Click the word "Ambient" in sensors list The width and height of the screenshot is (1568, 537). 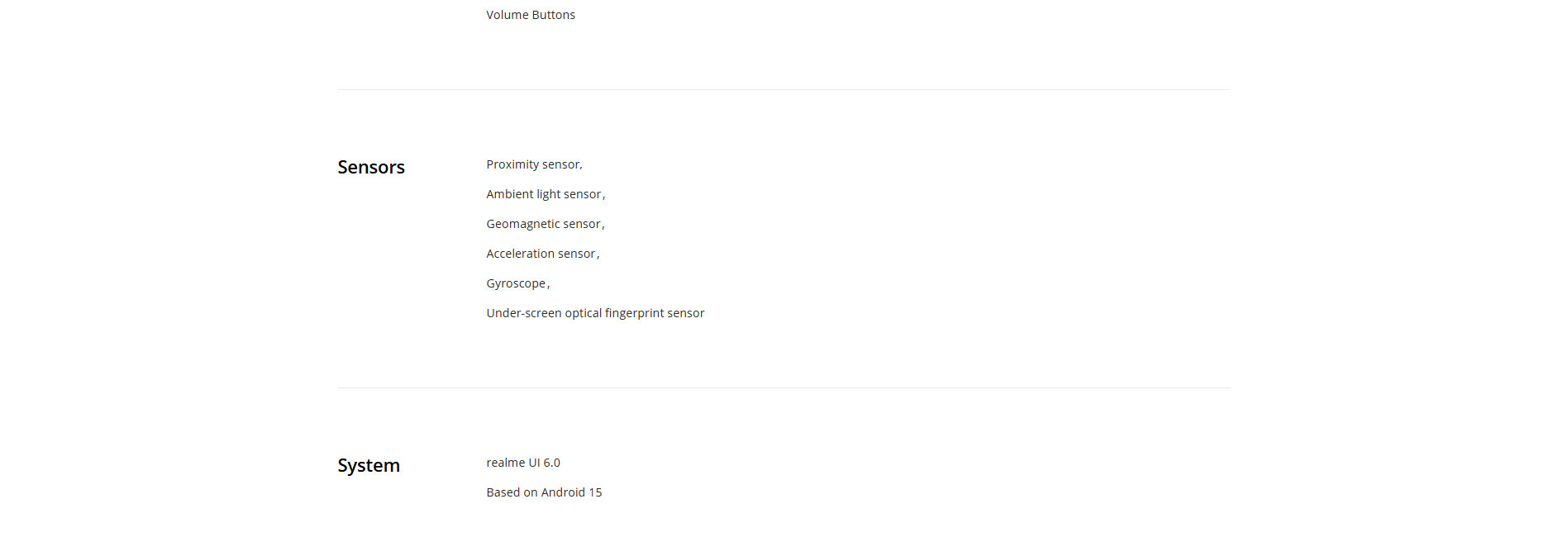pos(509,194)
